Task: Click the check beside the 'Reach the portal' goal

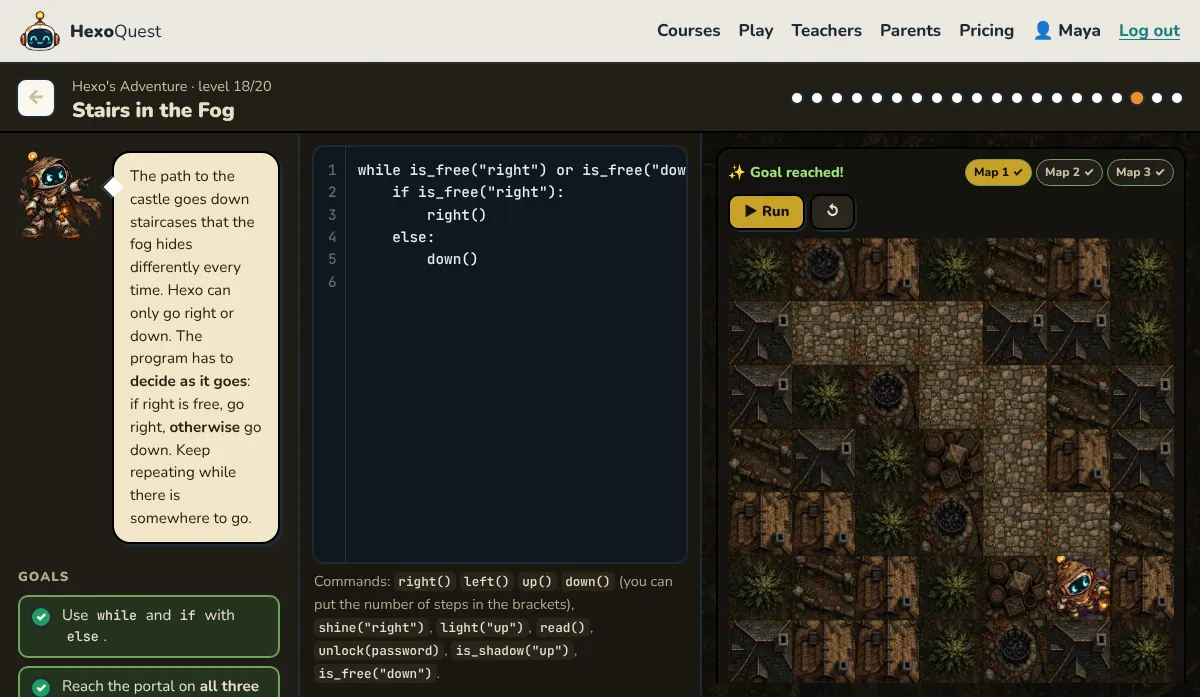Action: 42,687
